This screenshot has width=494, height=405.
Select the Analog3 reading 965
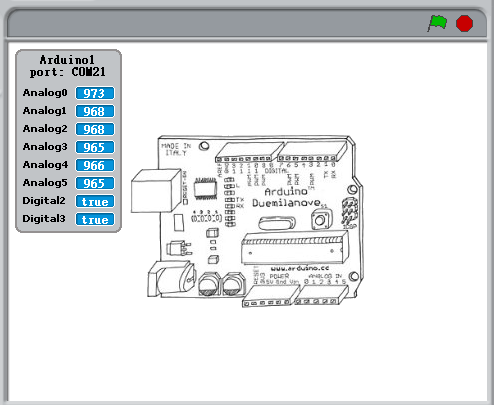pyautogui.click(x=95, y=147)
